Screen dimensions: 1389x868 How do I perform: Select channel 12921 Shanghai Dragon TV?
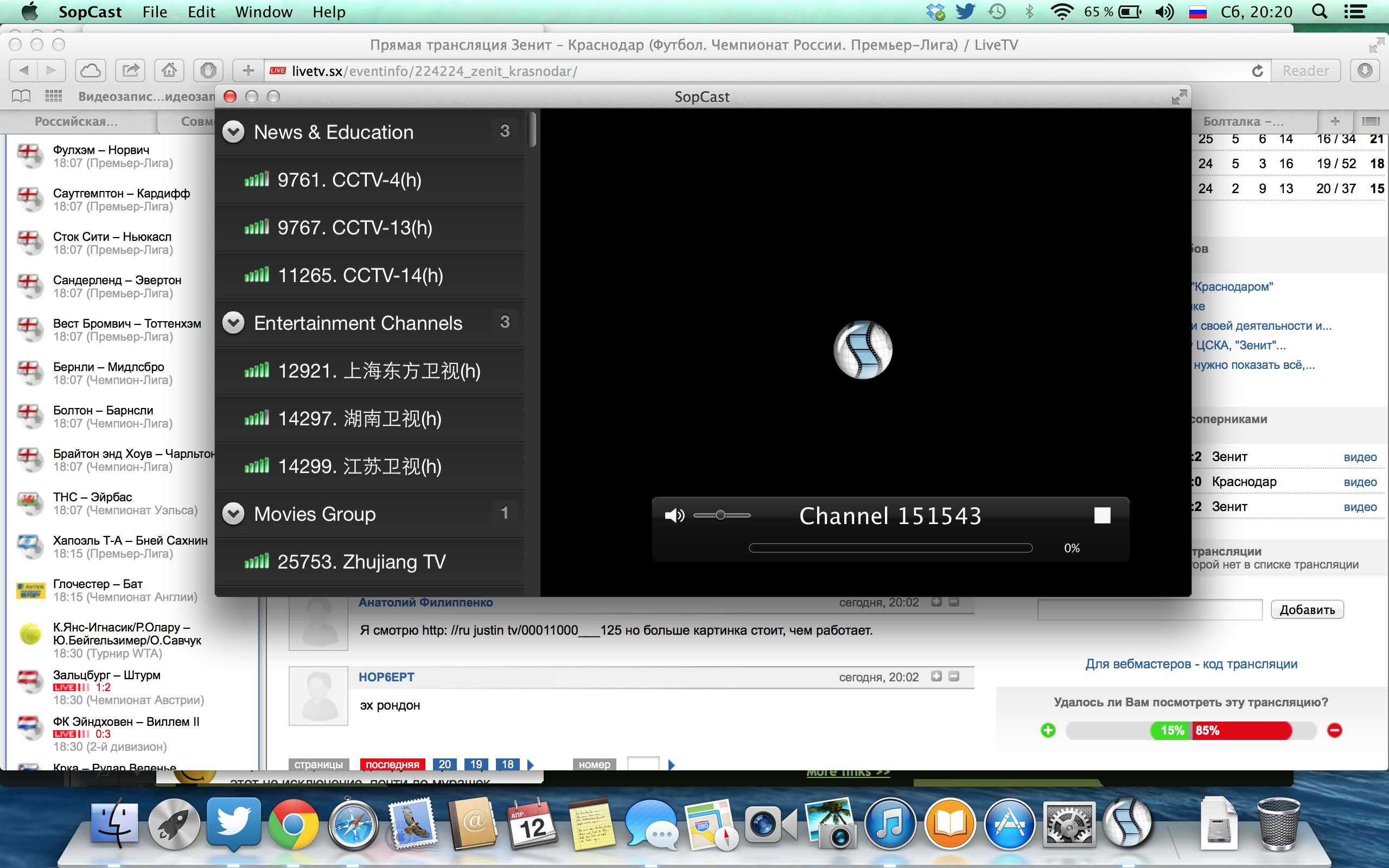tap(369, 371)
